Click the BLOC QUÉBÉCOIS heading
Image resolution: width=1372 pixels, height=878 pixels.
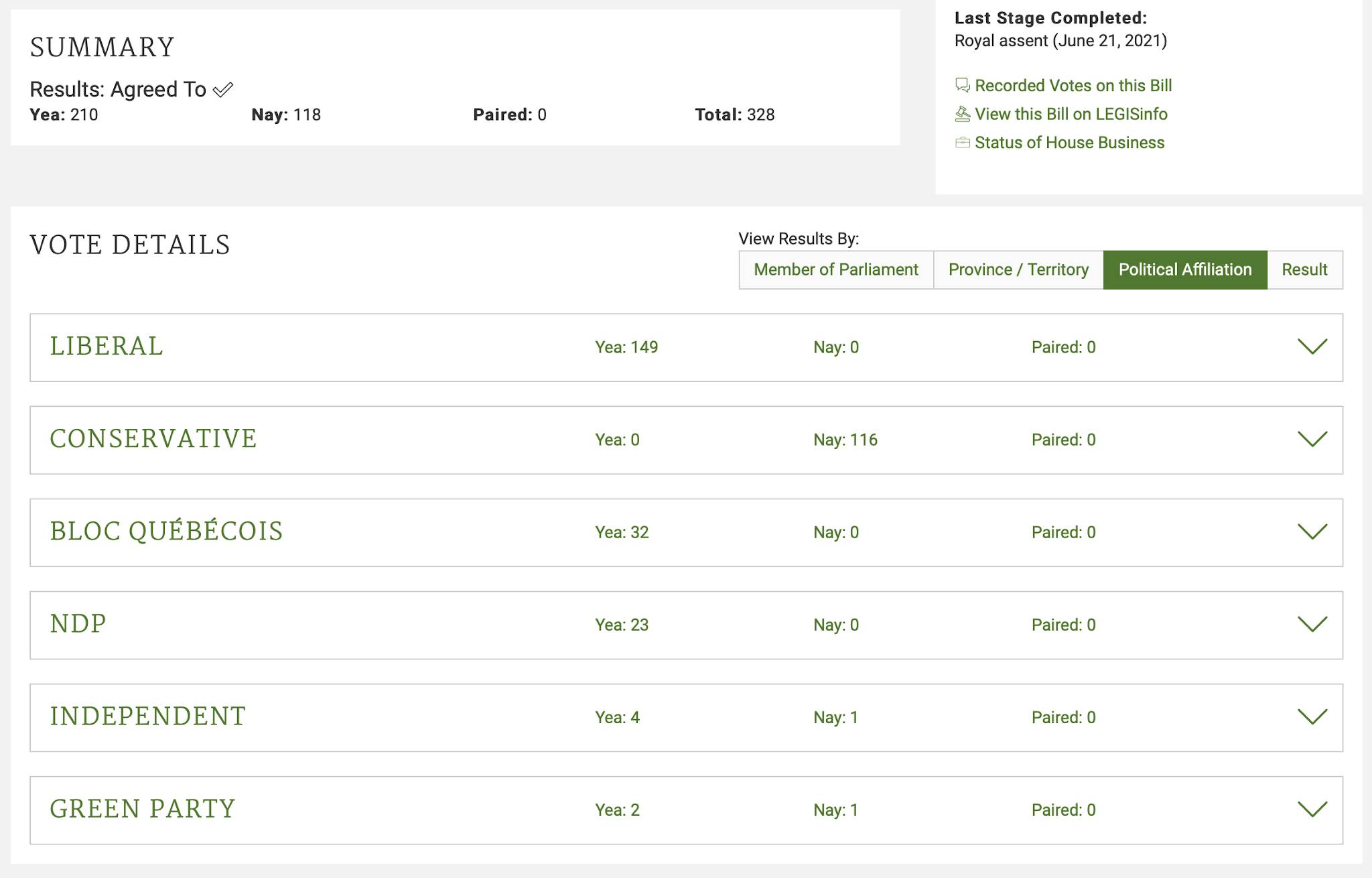[x=166, y=530]
